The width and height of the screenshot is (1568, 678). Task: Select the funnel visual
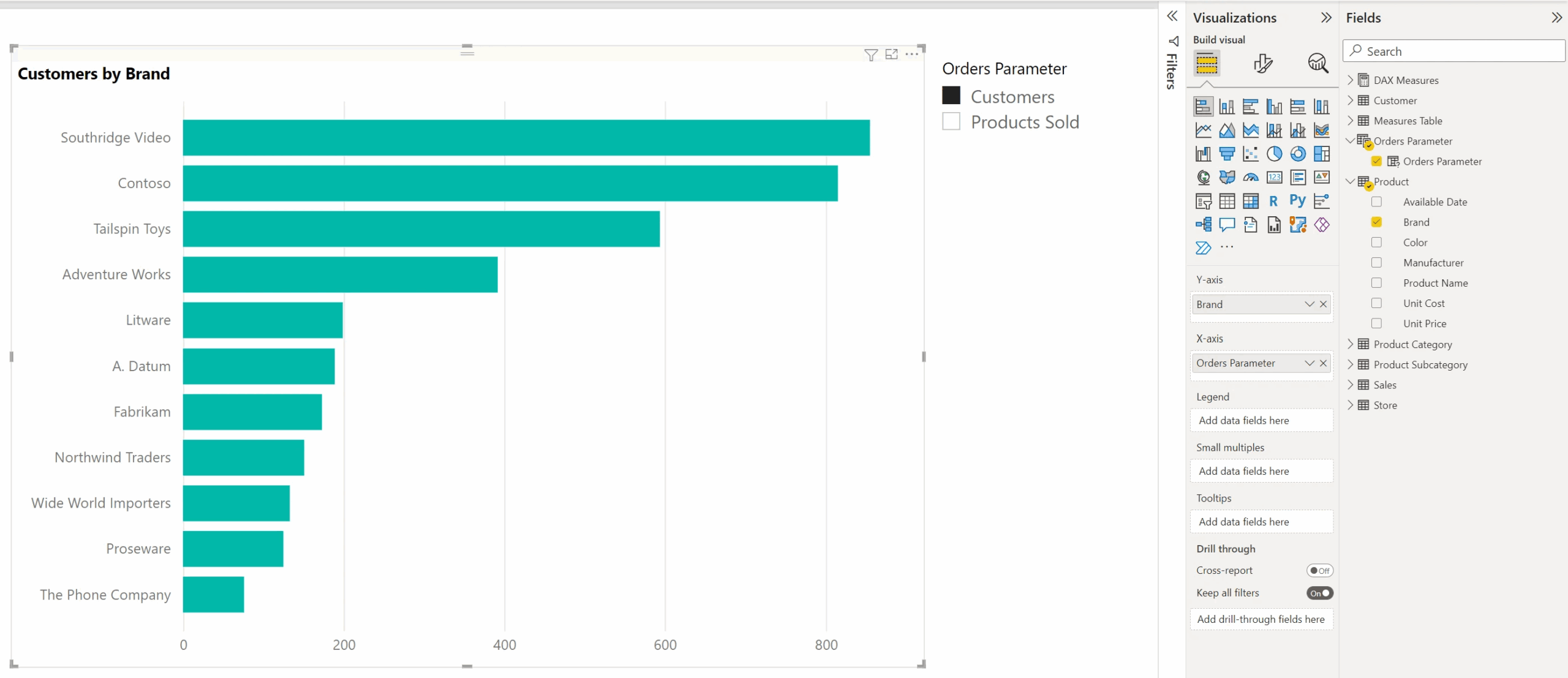[x=1227, y=154]
